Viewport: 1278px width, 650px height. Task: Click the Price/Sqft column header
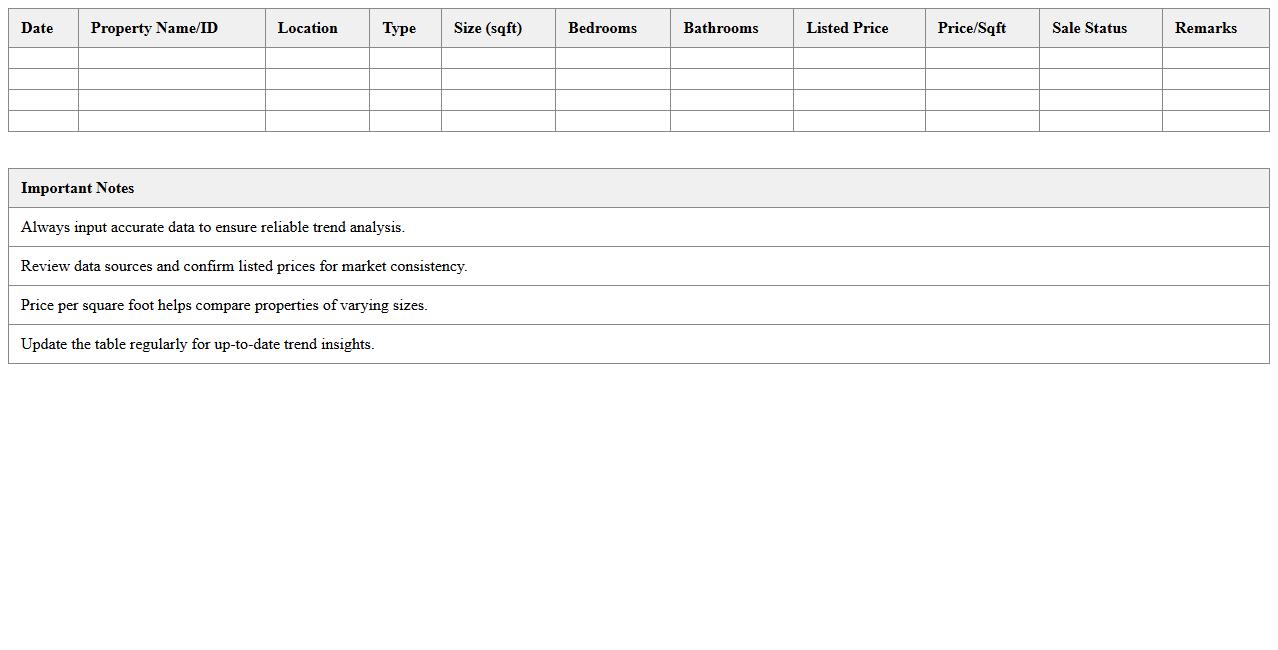coord(972,28)
